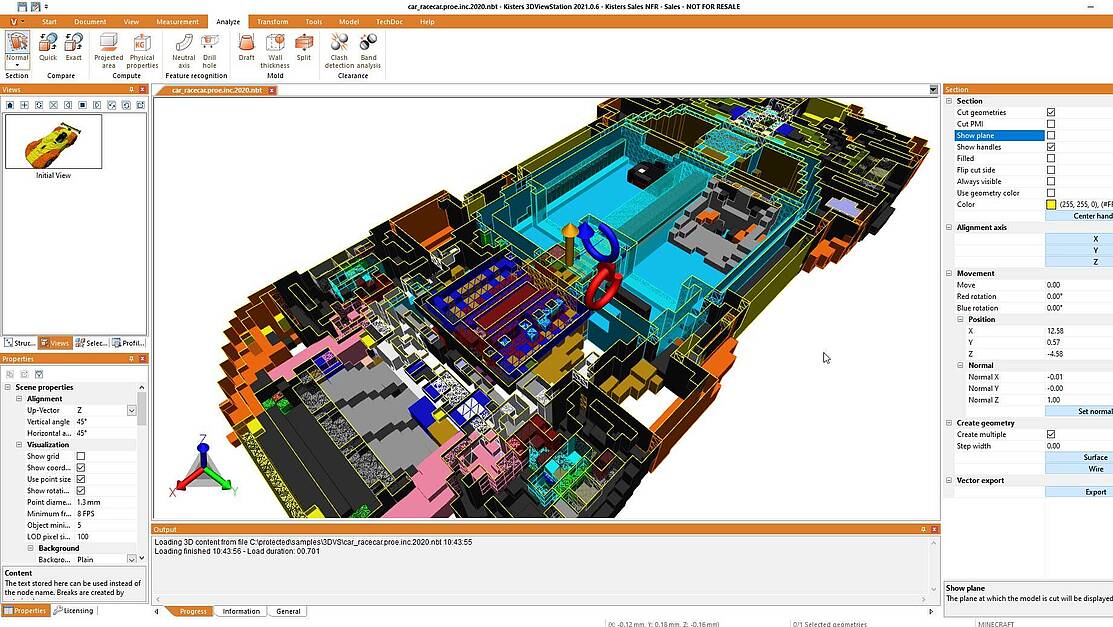Image resolution: width=1113 pixels, height=627 pixels.
Task: Pin the Output panel
Action: point(923,529)
